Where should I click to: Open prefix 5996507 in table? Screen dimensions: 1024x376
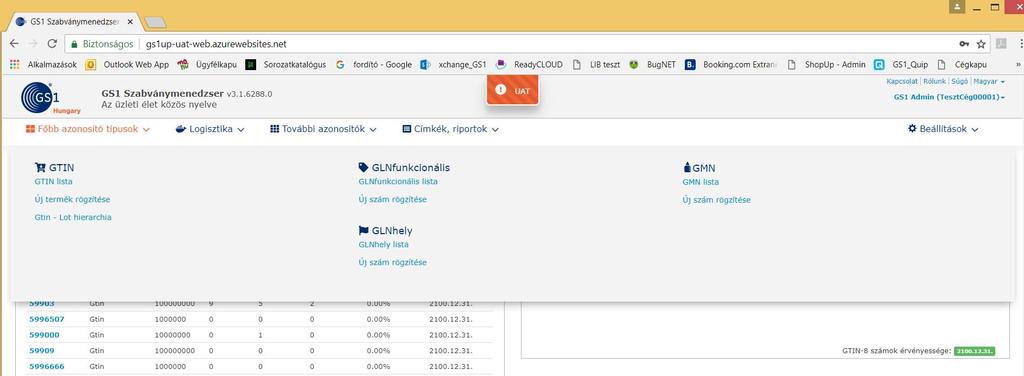(47, 320)
